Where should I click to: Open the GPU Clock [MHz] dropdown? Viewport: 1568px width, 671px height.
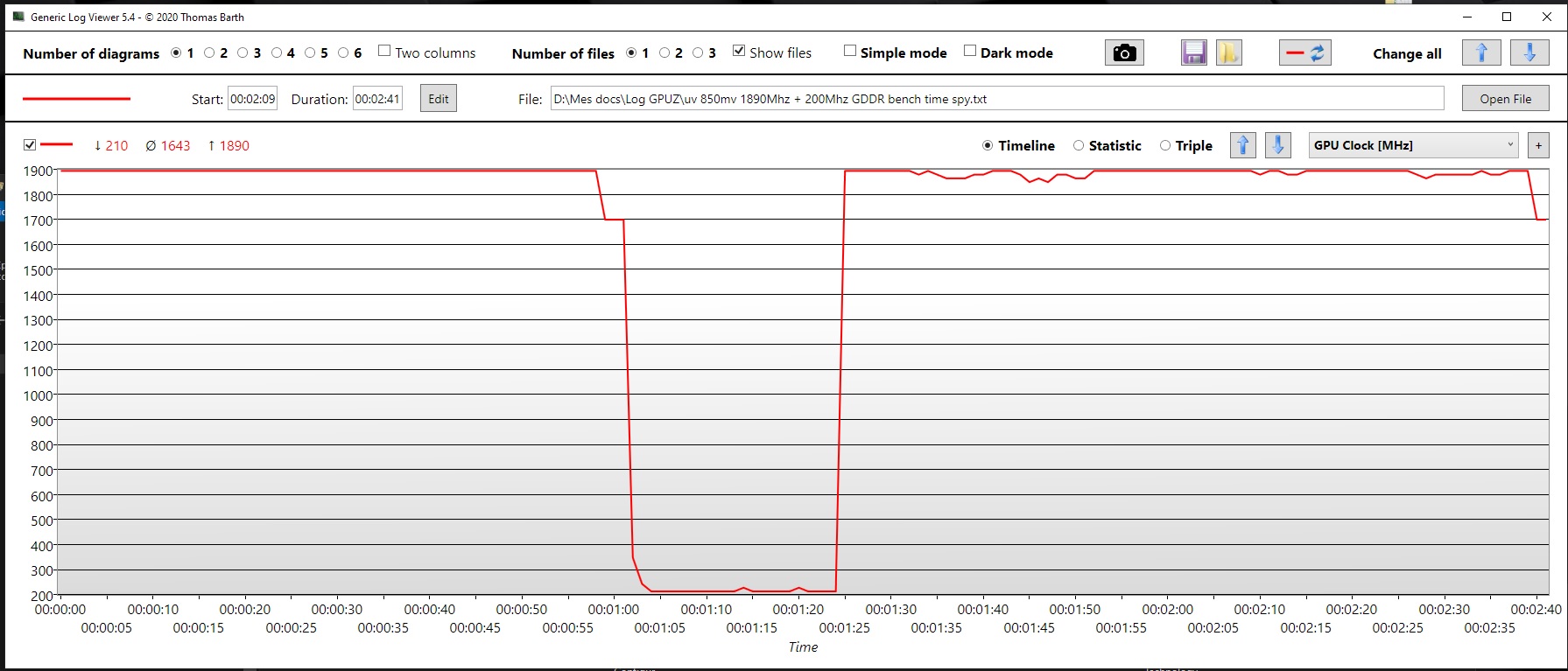[1414, 145]
